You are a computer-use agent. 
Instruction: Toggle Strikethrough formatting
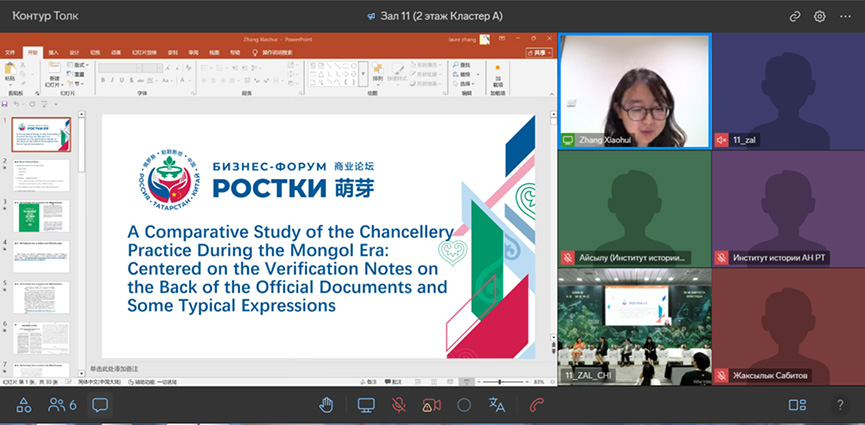140,81
